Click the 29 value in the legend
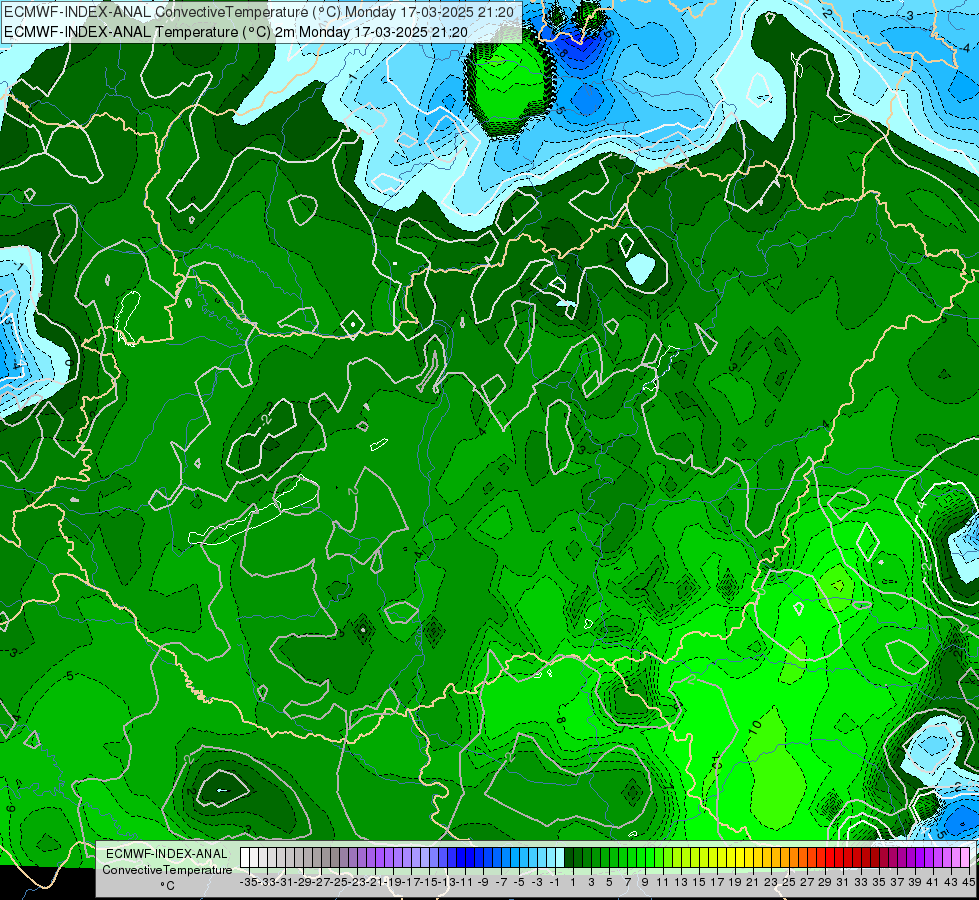 tap(825, 882)
